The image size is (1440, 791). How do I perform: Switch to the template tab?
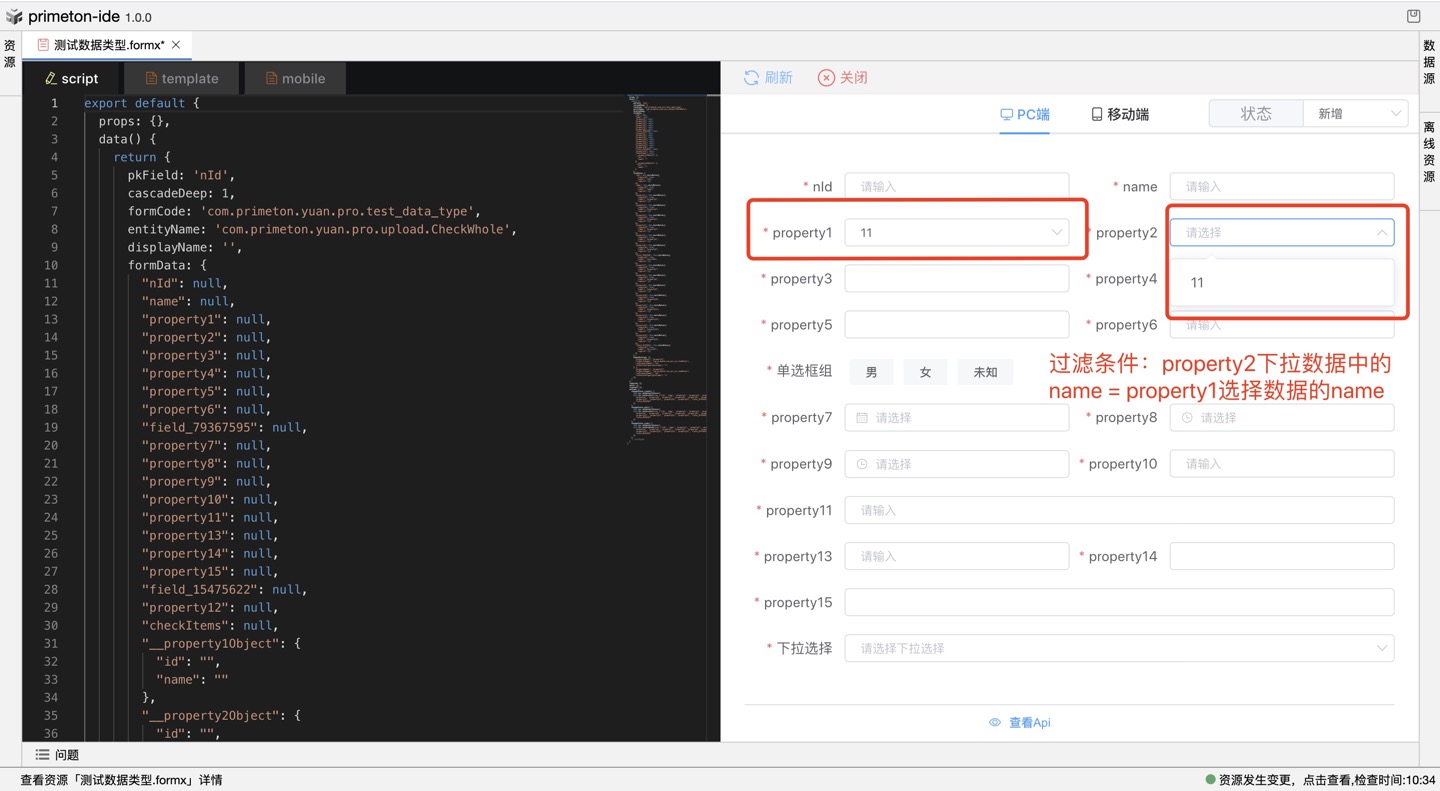point(182,79)
